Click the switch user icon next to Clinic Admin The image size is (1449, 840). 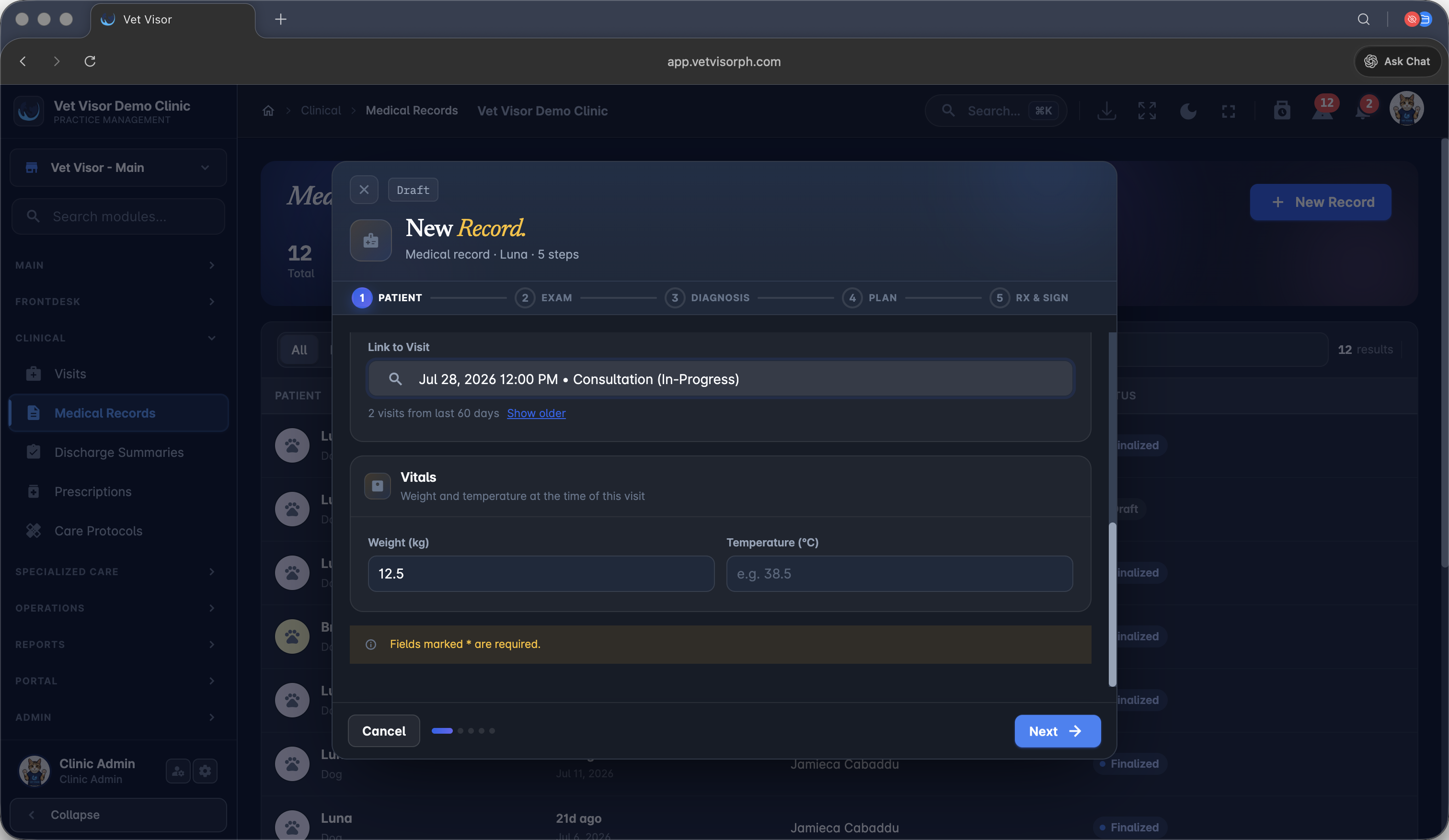(178, 771)
